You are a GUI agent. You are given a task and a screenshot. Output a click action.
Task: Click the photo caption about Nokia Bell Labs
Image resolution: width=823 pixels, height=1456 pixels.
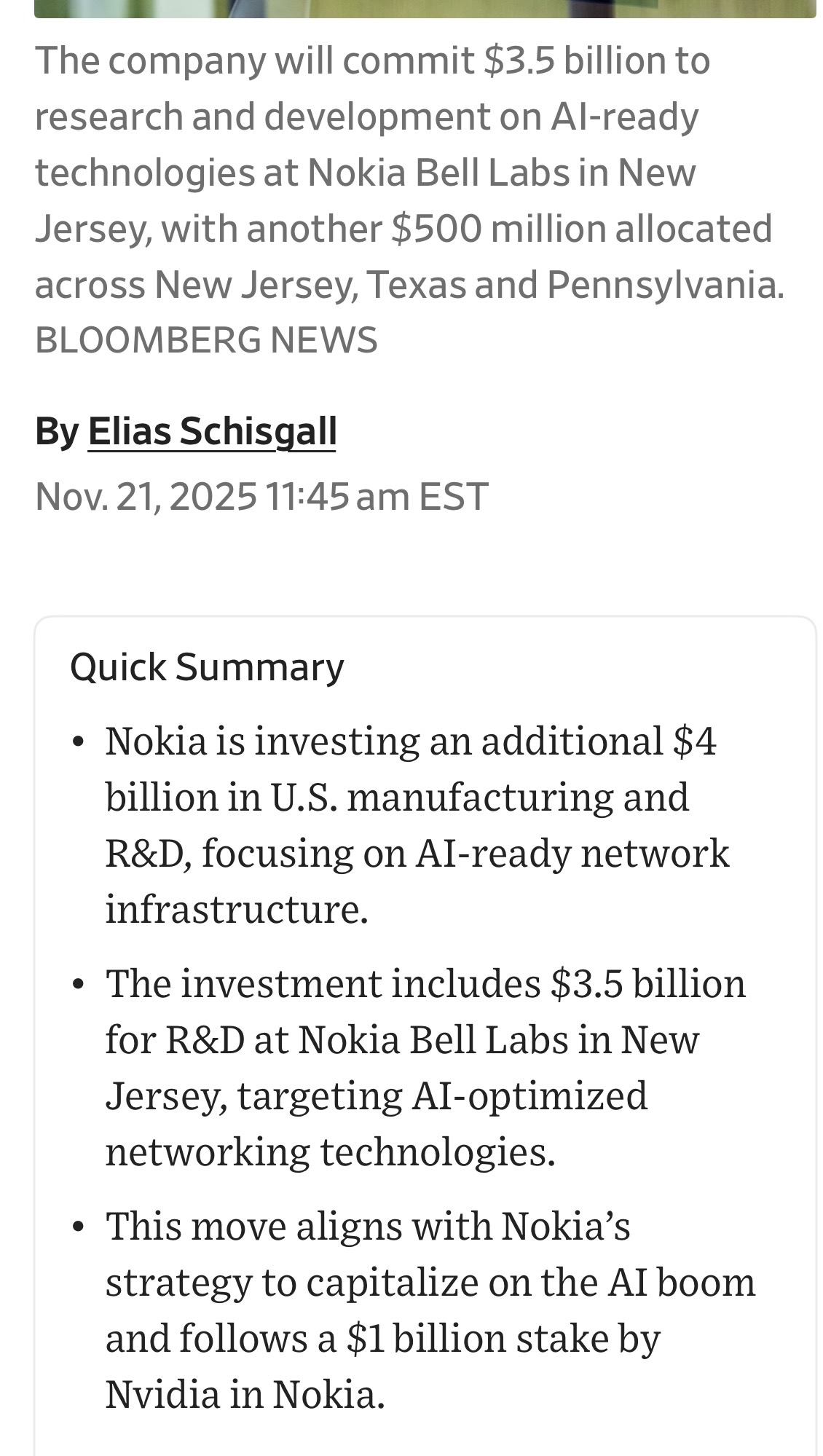point(408,173)
